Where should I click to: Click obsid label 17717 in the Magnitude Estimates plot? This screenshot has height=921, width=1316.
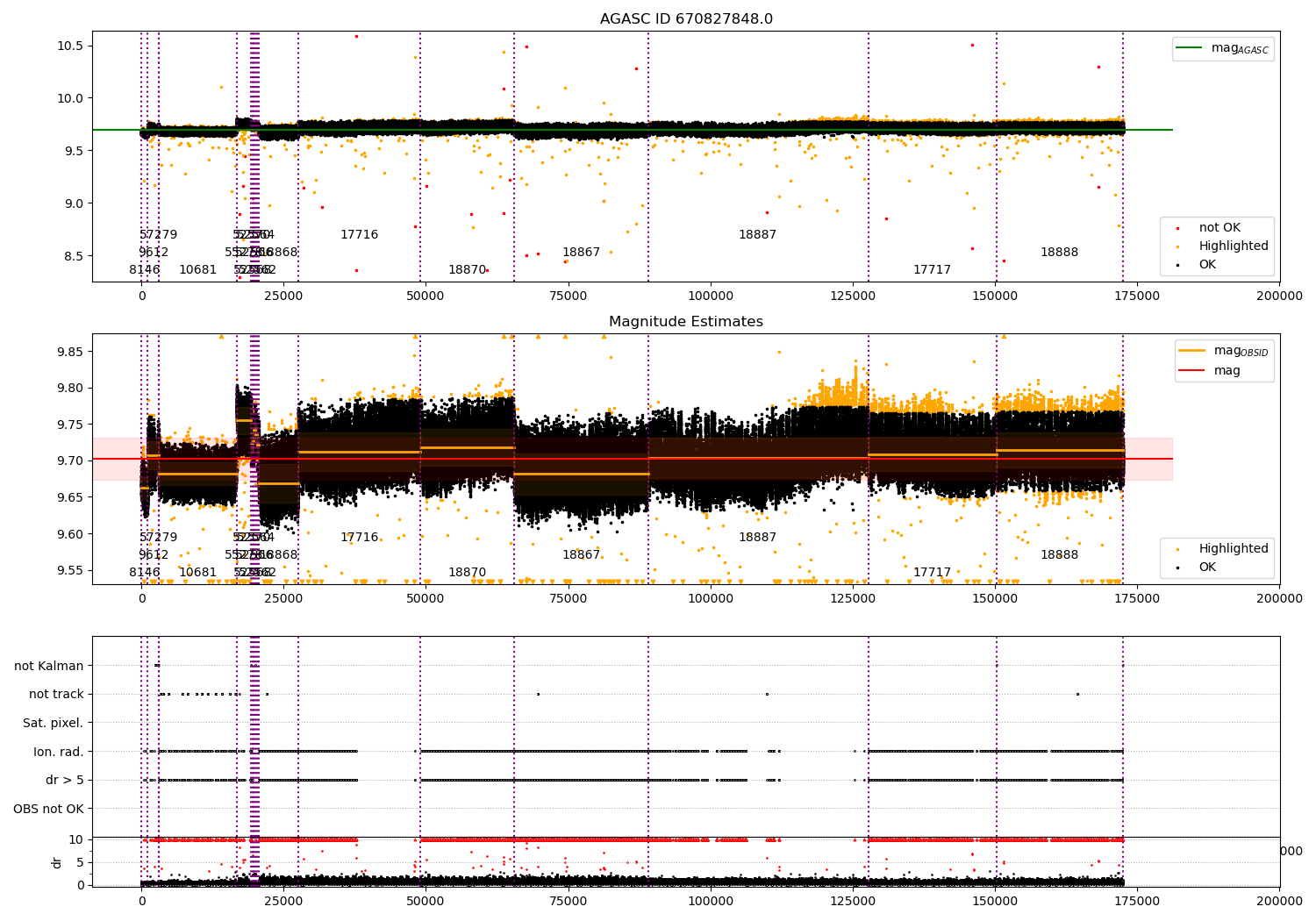click(933, 573)
